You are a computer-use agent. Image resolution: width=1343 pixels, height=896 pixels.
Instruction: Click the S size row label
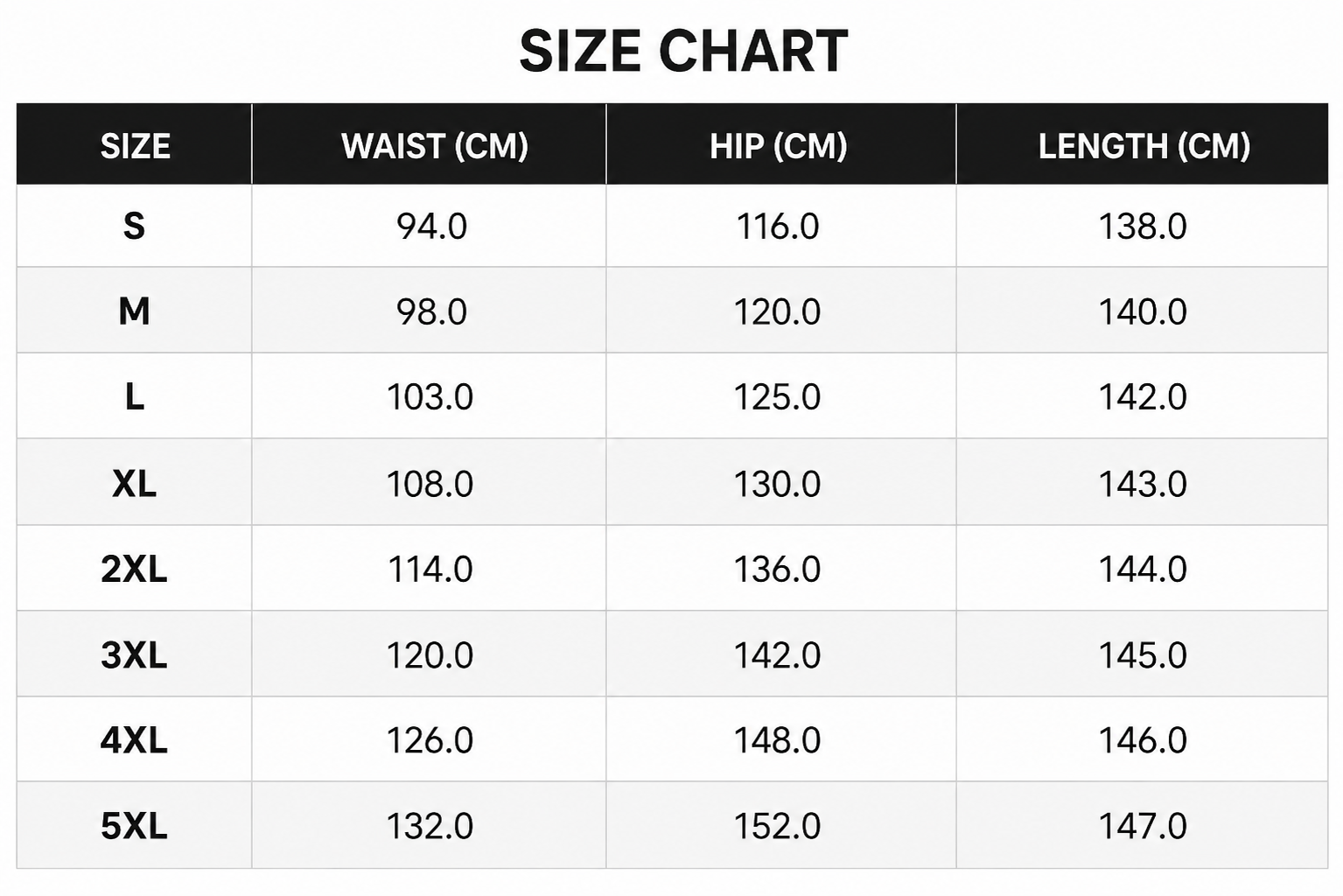tap(134, 226)
